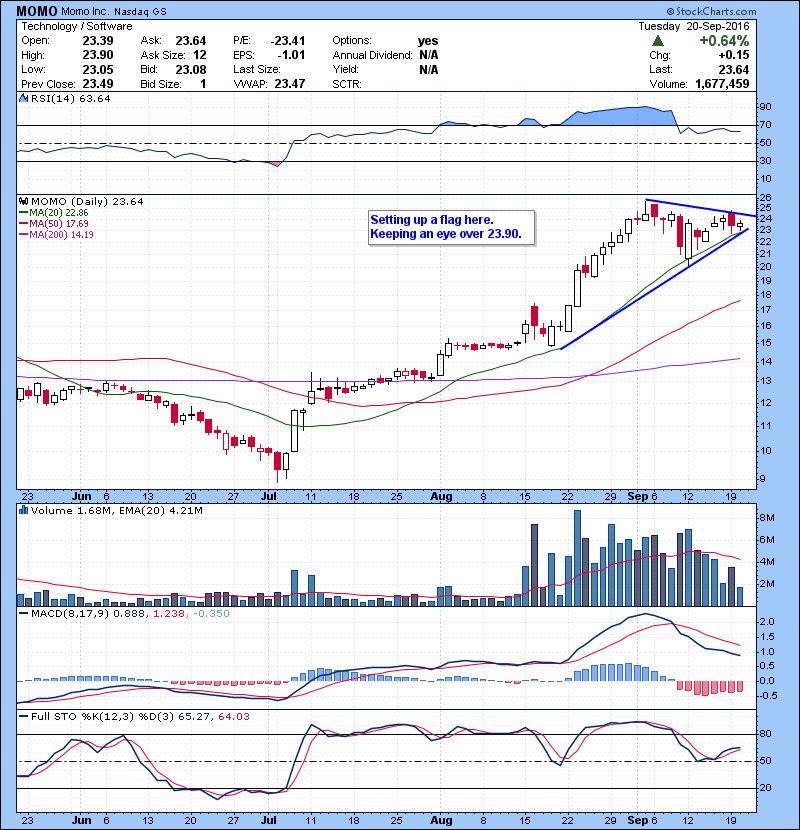Click the Ask 23.64 value
Screen dimensions: 800x830
pyautogui.click(x=191, y=41)
